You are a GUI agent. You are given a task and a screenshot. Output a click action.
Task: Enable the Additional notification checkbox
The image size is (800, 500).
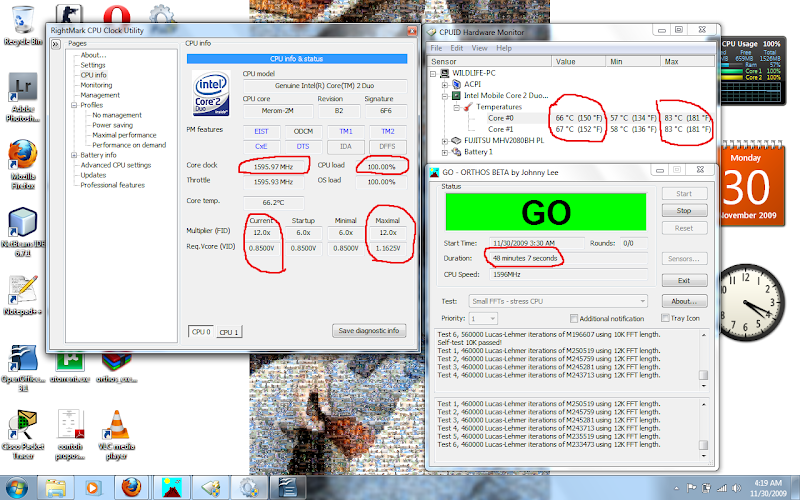(573, 318)
